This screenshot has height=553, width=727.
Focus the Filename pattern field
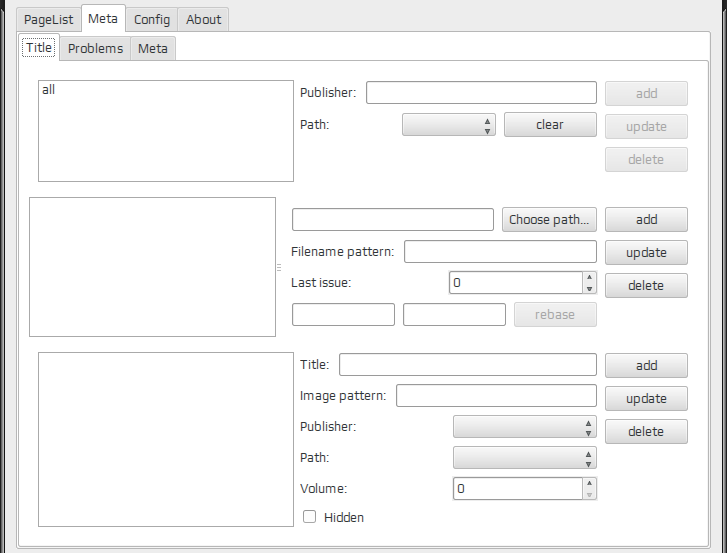tap(500, 251)
